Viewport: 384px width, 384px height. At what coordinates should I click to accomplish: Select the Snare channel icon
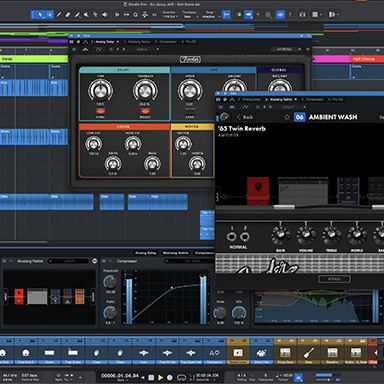(49, 353)
